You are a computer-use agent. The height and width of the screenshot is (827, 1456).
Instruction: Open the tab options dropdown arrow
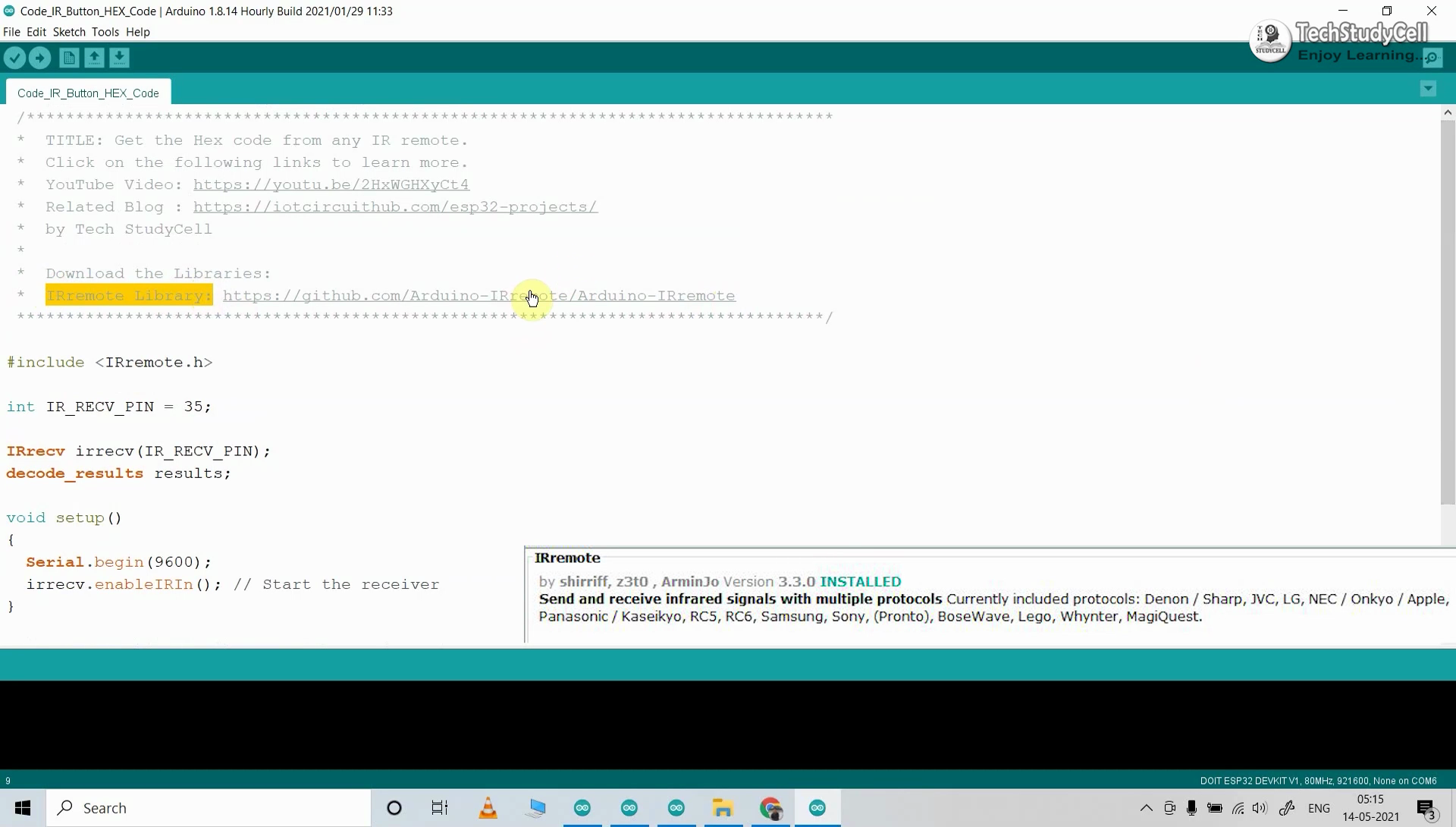pos(1428,88)
